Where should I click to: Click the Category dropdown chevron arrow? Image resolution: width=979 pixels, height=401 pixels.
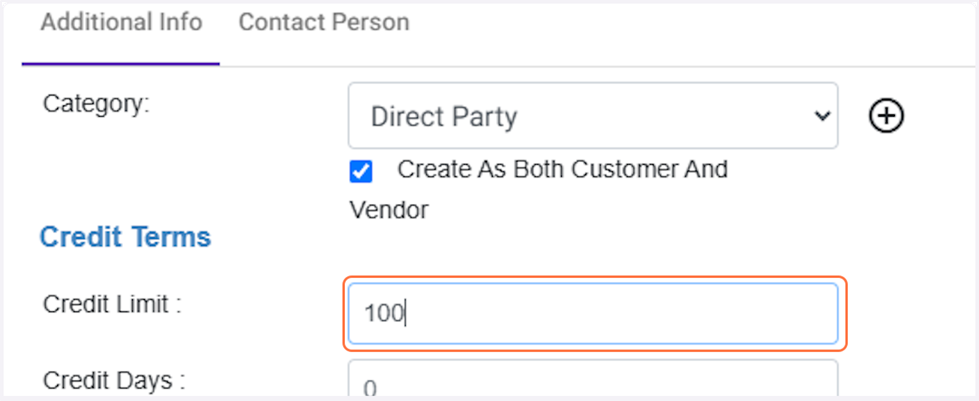(x=822, y=116)
